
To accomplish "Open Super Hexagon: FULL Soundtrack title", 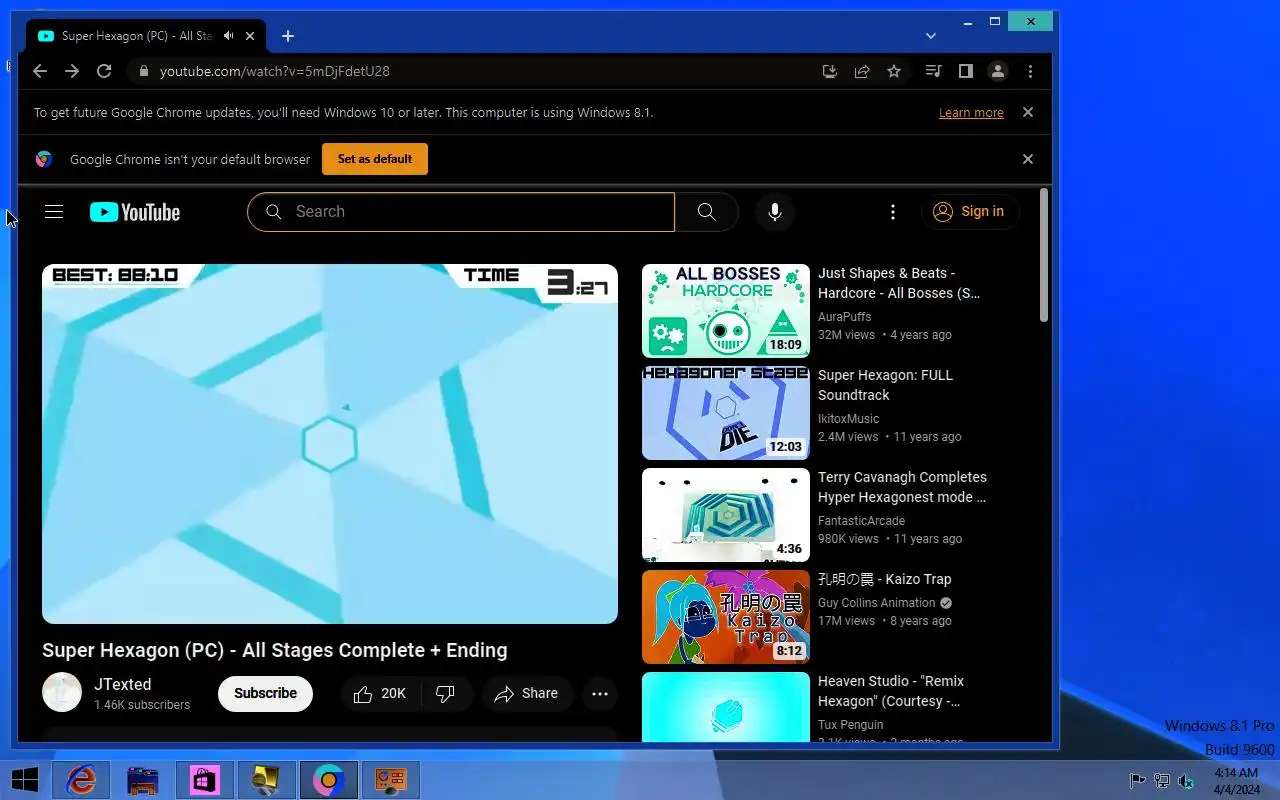I will point(886,385).
